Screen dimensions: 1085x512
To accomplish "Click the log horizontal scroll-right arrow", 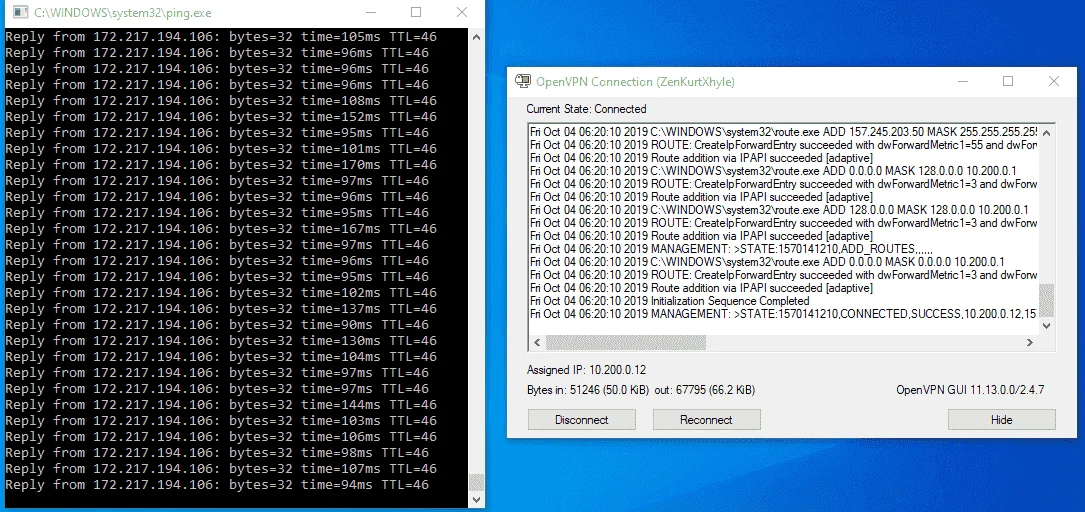I will [1030, 342].
